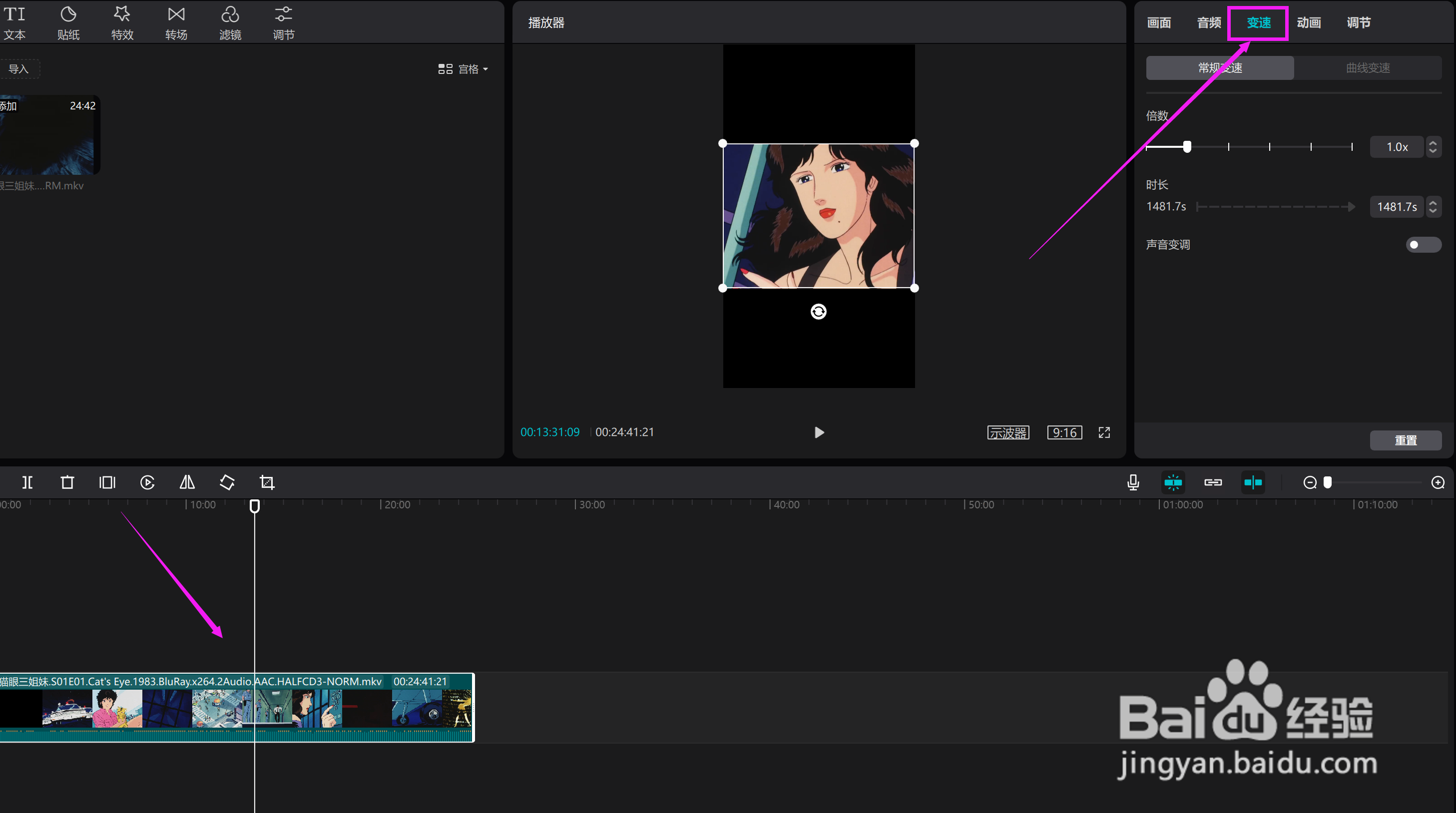Switch to the 调节 tab in right panel
Image resolution: width=1456 pixels, height=813 pixels.
tap(1358, 22)
